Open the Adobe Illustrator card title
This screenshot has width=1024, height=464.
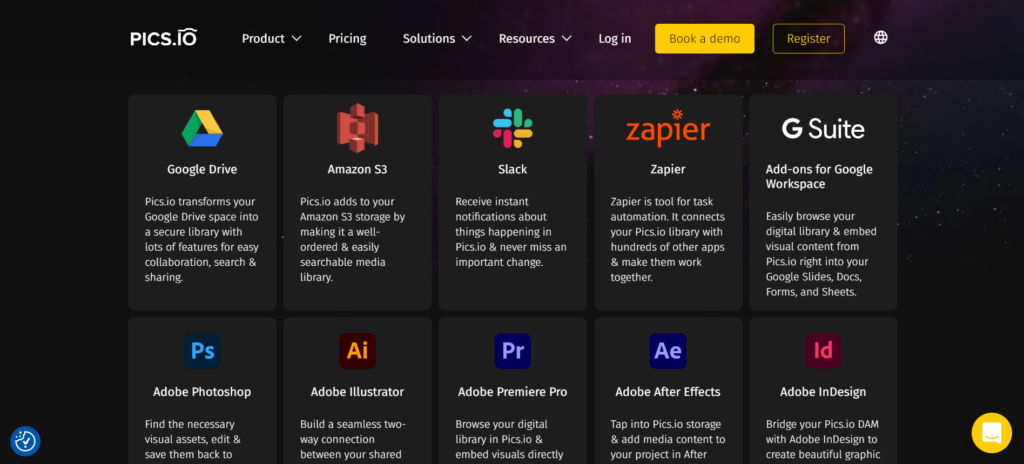(x=357, y=392)
